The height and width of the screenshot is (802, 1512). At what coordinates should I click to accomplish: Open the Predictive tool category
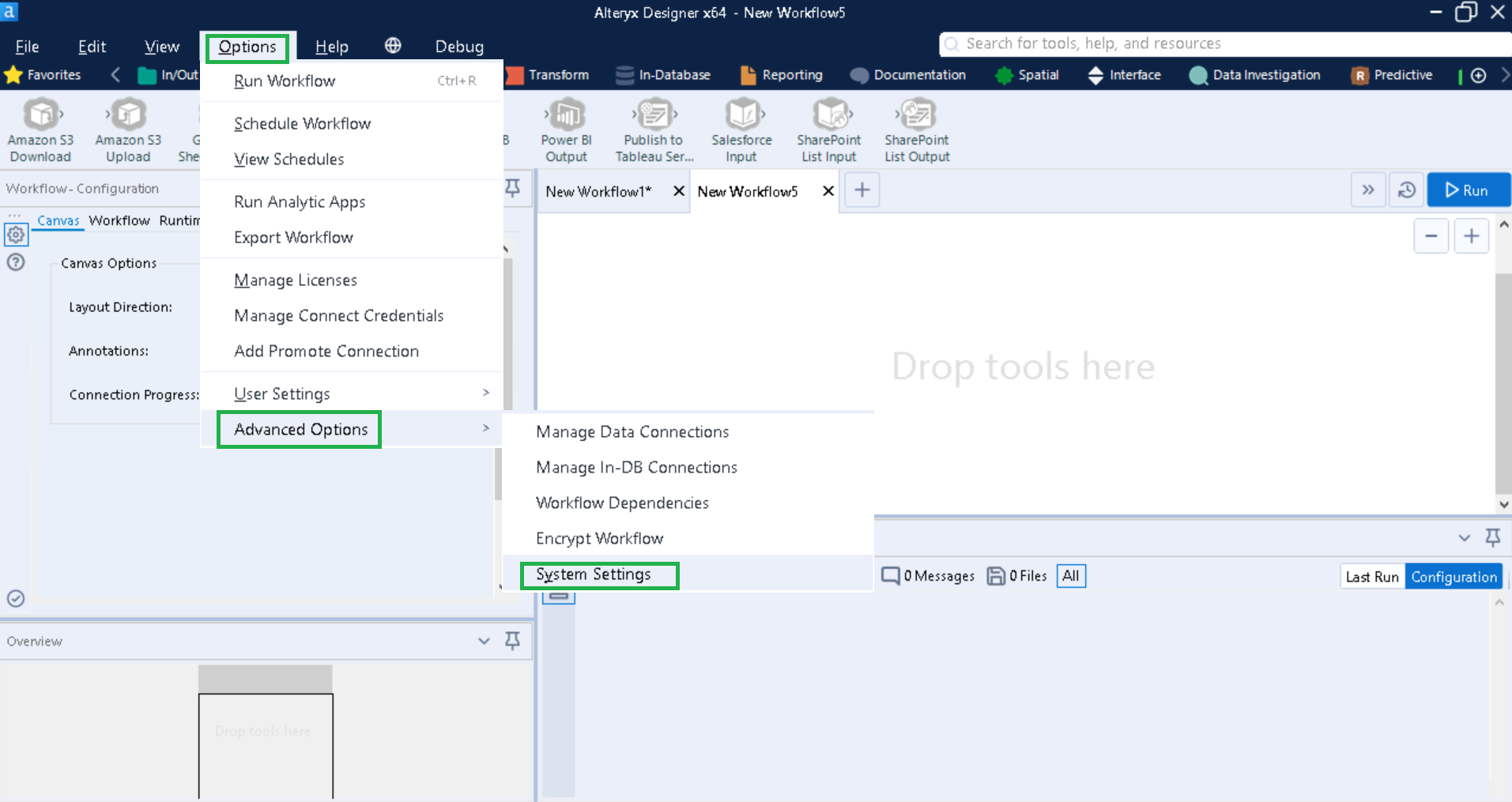(x=1392, y=75)
